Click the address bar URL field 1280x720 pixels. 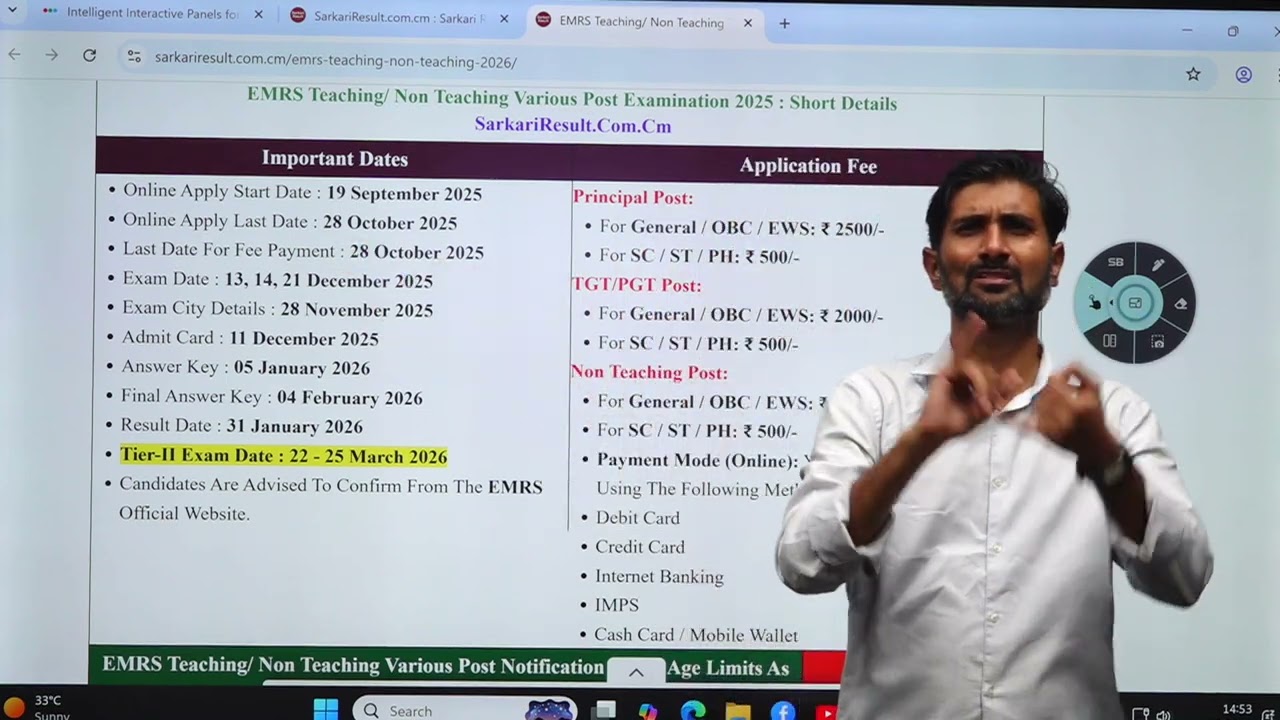coord(335,61)
